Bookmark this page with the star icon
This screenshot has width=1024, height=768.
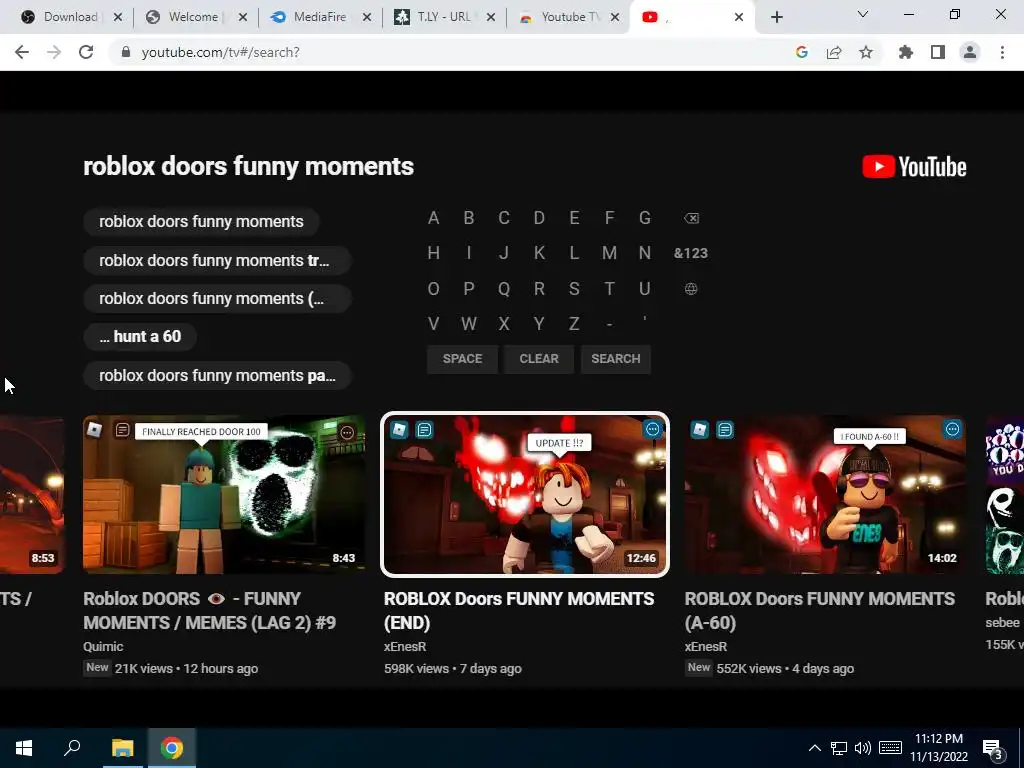click(866, 52)
